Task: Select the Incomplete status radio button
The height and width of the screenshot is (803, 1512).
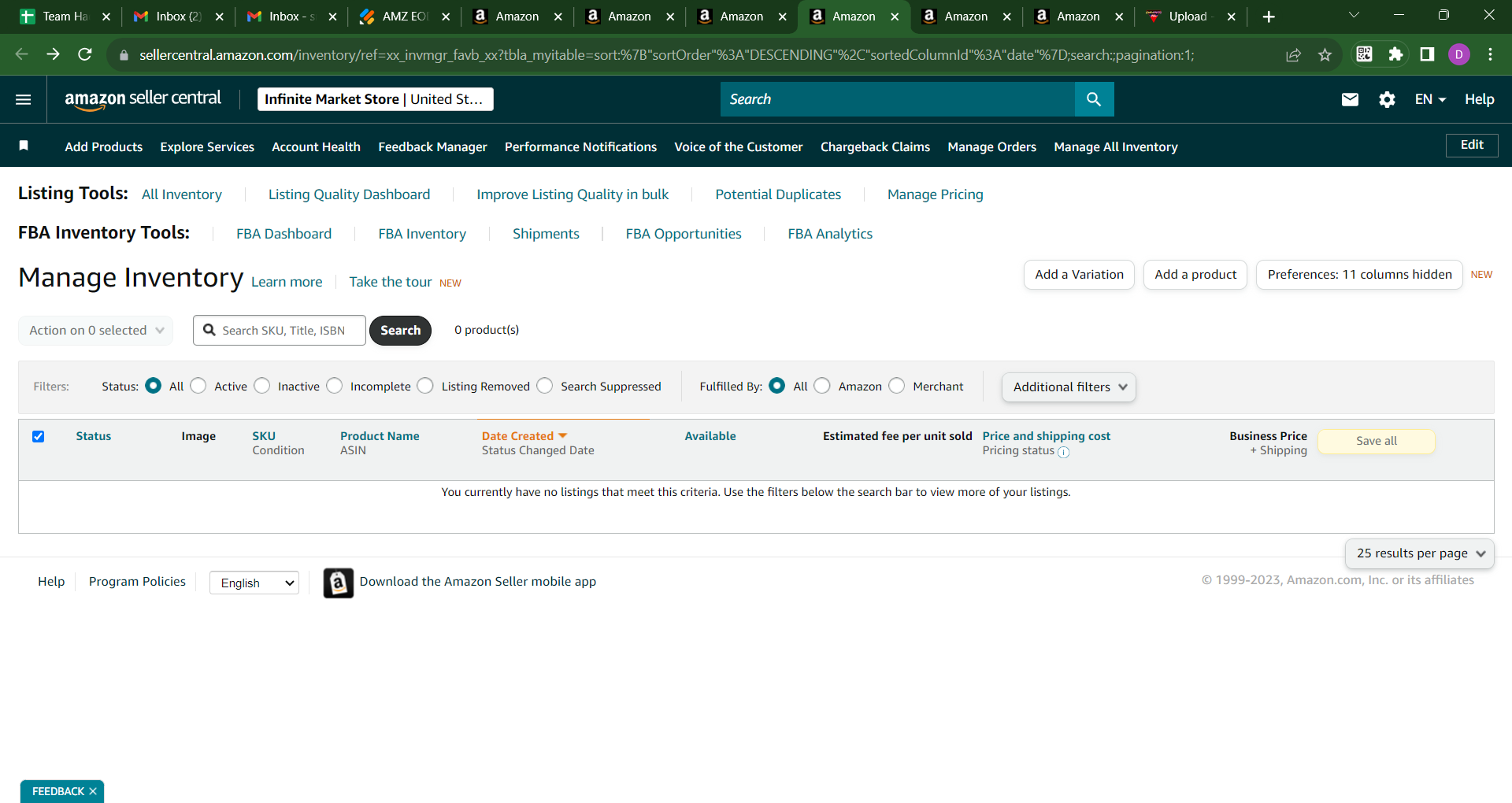Action: 335,386
